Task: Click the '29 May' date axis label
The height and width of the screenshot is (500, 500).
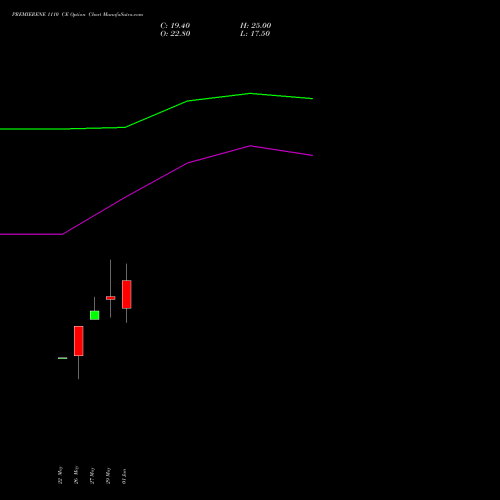Action: (108, 476)
